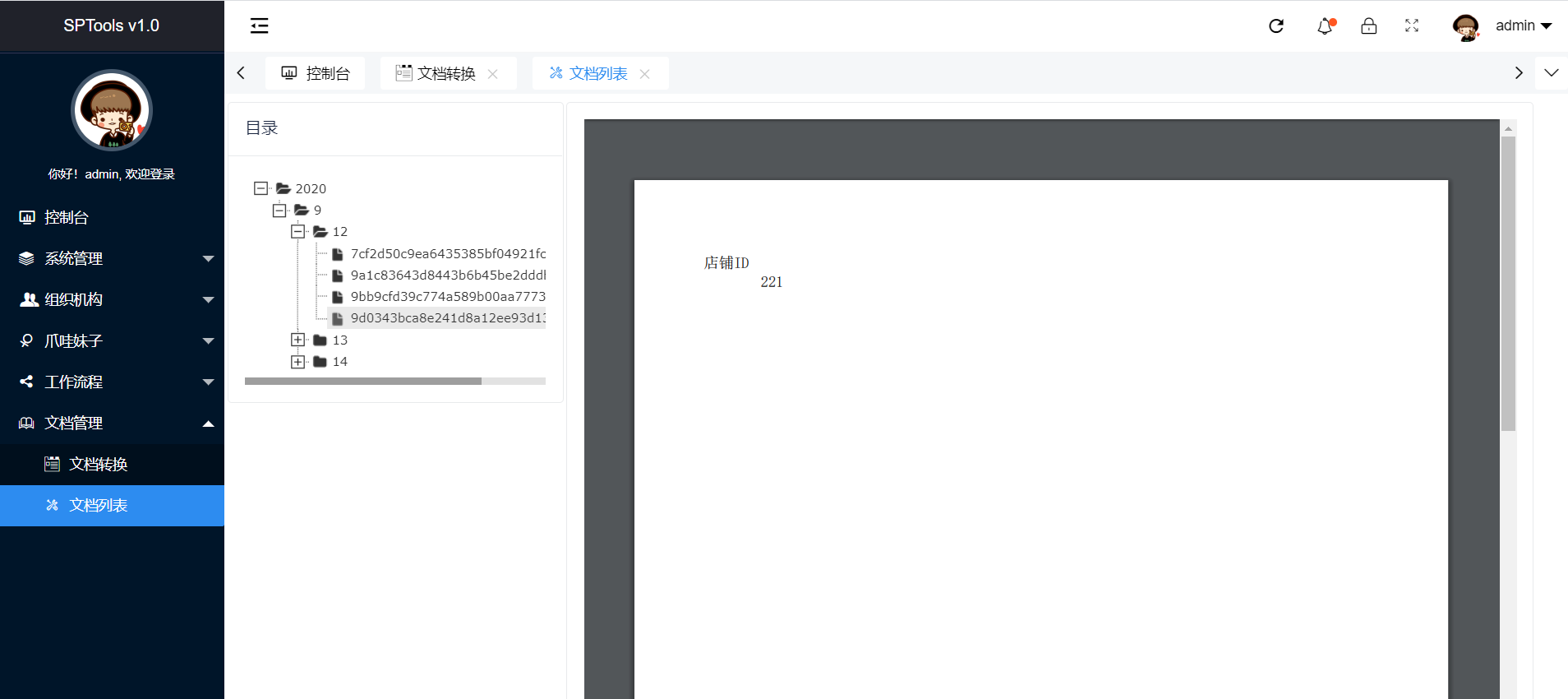1568x699 pixels.
Task: Open the notifications bell
Action: (1325, 26)
